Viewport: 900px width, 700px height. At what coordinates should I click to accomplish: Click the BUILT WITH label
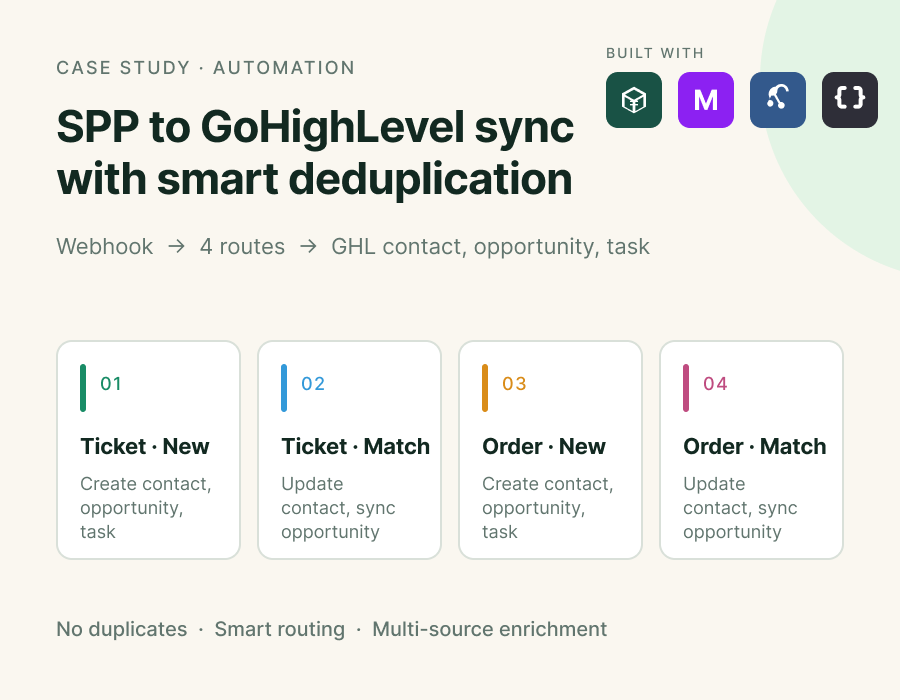pyautogui.click(x=655, y=53)
